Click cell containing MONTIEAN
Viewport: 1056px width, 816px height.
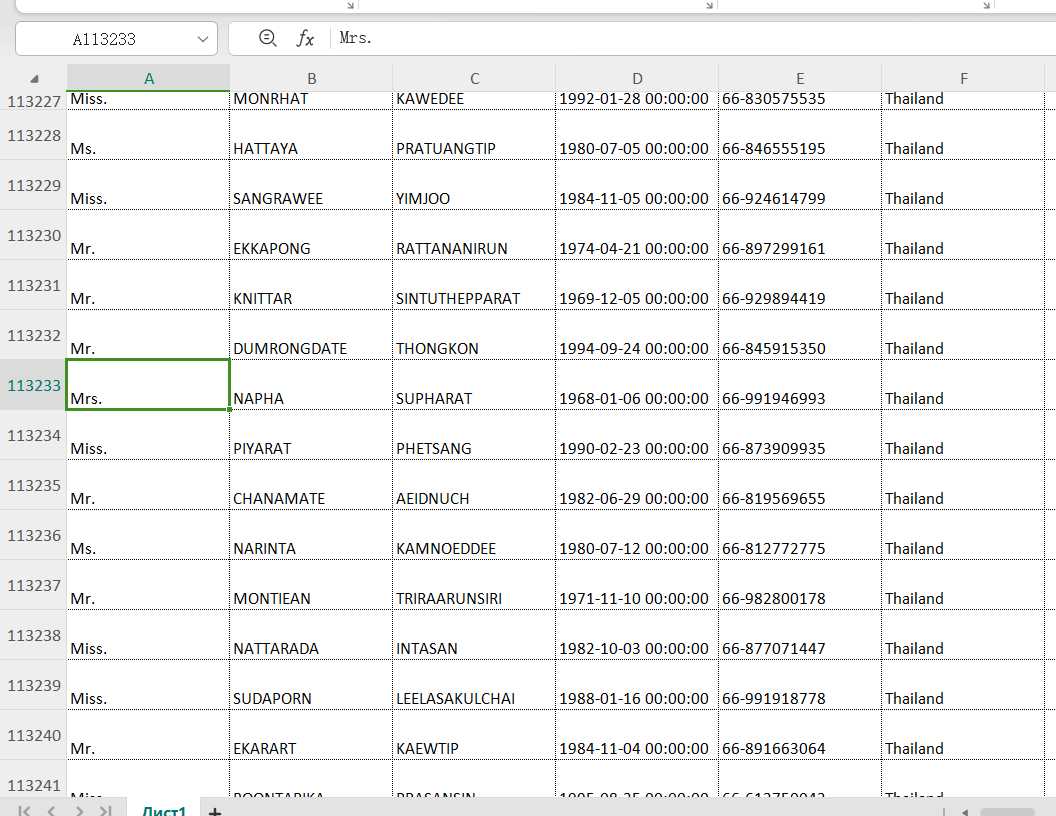coord(311,585)
